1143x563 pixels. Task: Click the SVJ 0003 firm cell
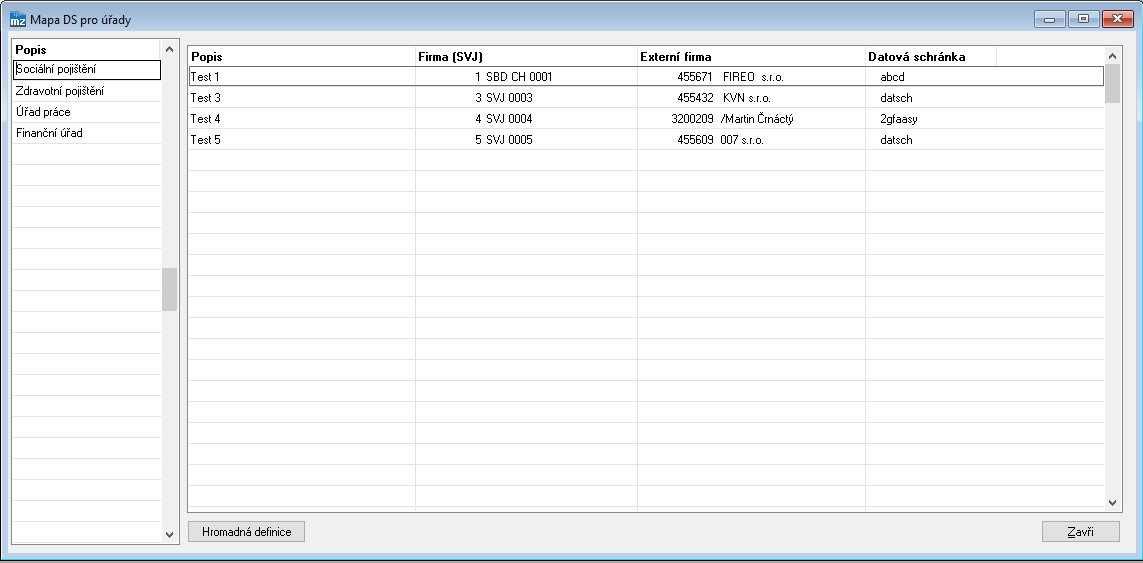point(526,98)
